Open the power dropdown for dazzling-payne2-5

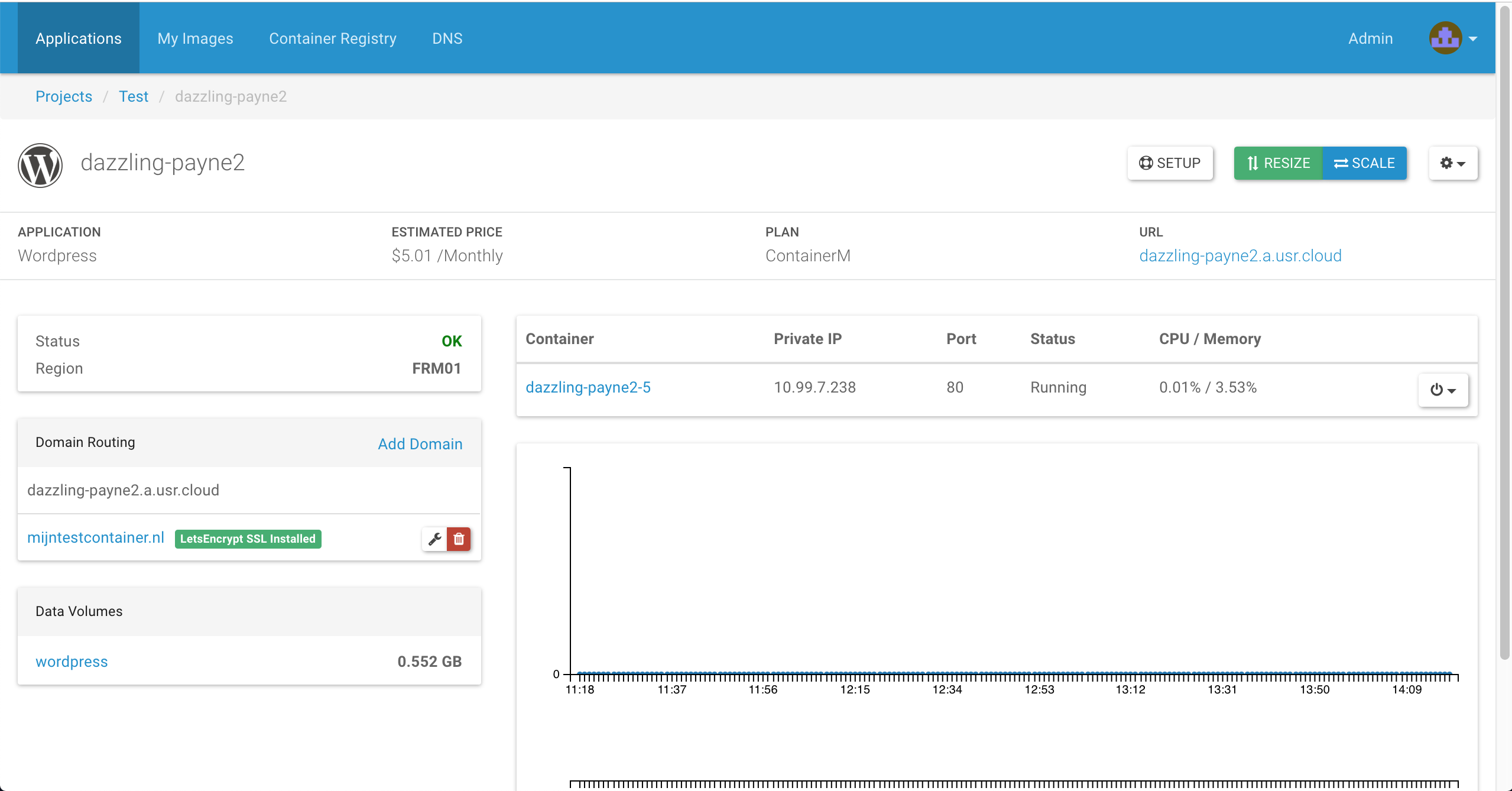(1443, 390)
